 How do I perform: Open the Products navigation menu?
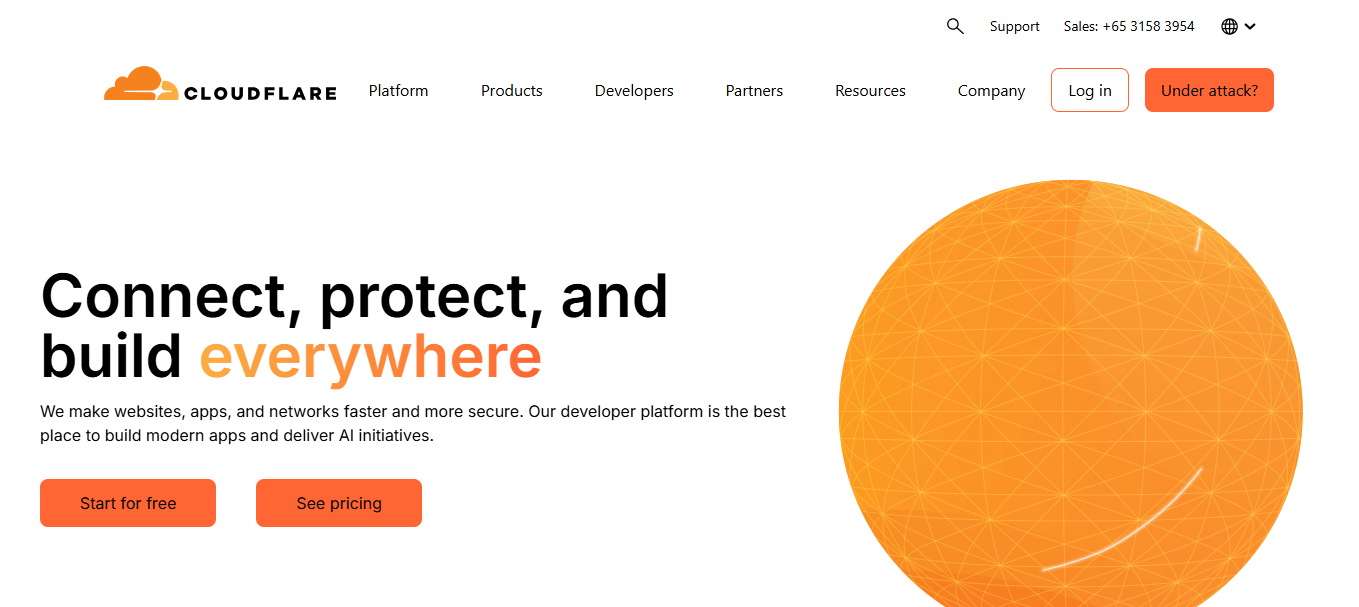(x=511, y=91)
